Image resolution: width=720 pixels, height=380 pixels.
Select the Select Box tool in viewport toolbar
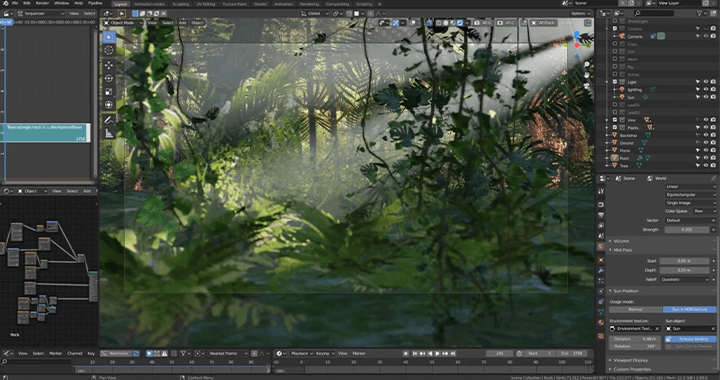click(x=109, y=37)
